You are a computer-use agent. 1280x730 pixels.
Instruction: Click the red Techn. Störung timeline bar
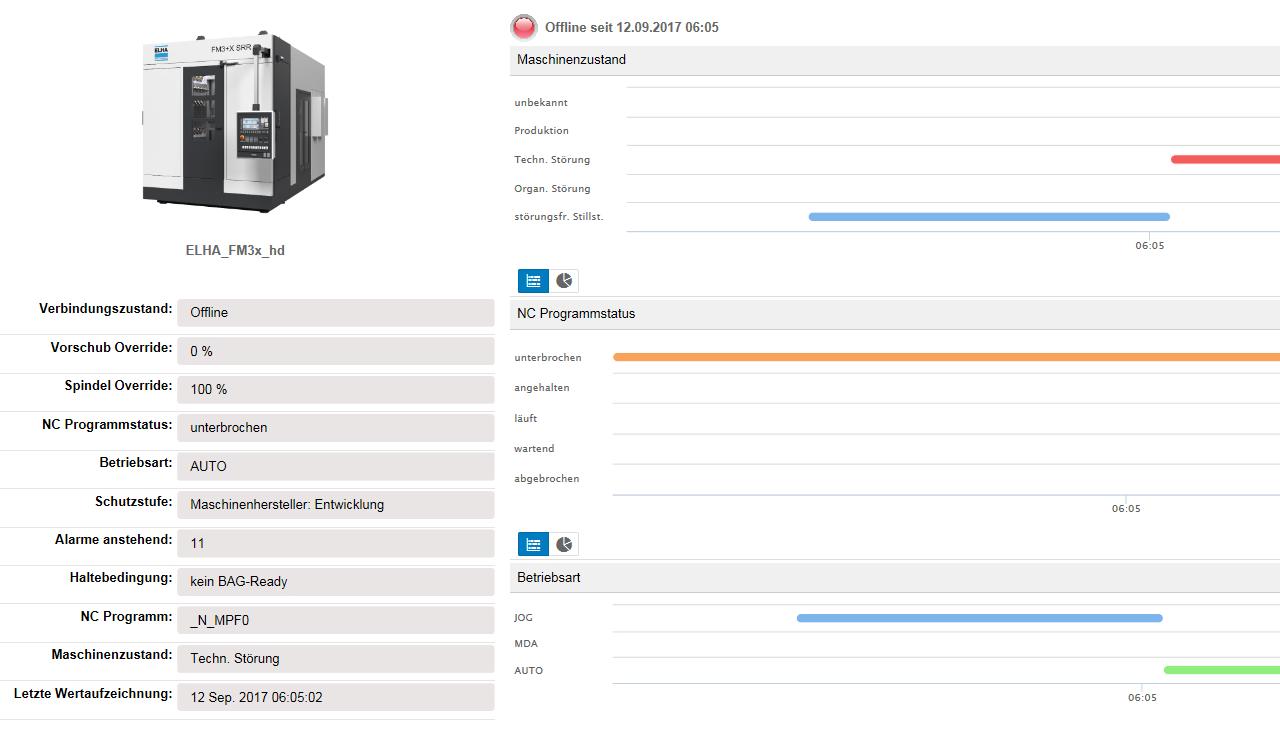click(1225, 159)
